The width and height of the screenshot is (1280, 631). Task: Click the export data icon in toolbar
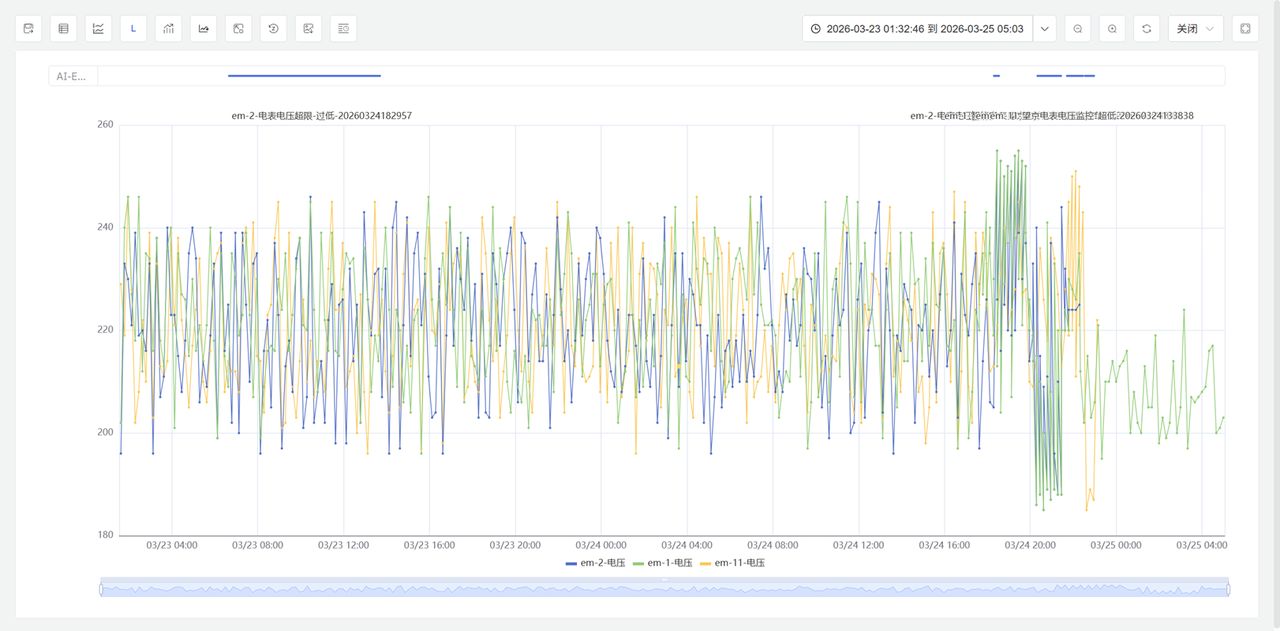click(x=28, y=29)
